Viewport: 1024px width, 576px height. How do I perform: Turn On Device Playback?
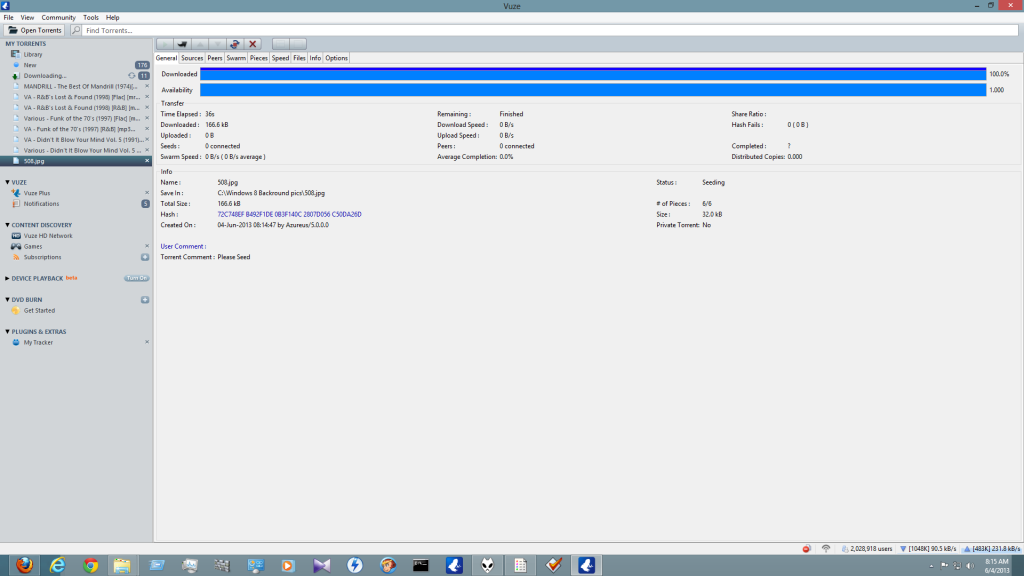[136, 278]
